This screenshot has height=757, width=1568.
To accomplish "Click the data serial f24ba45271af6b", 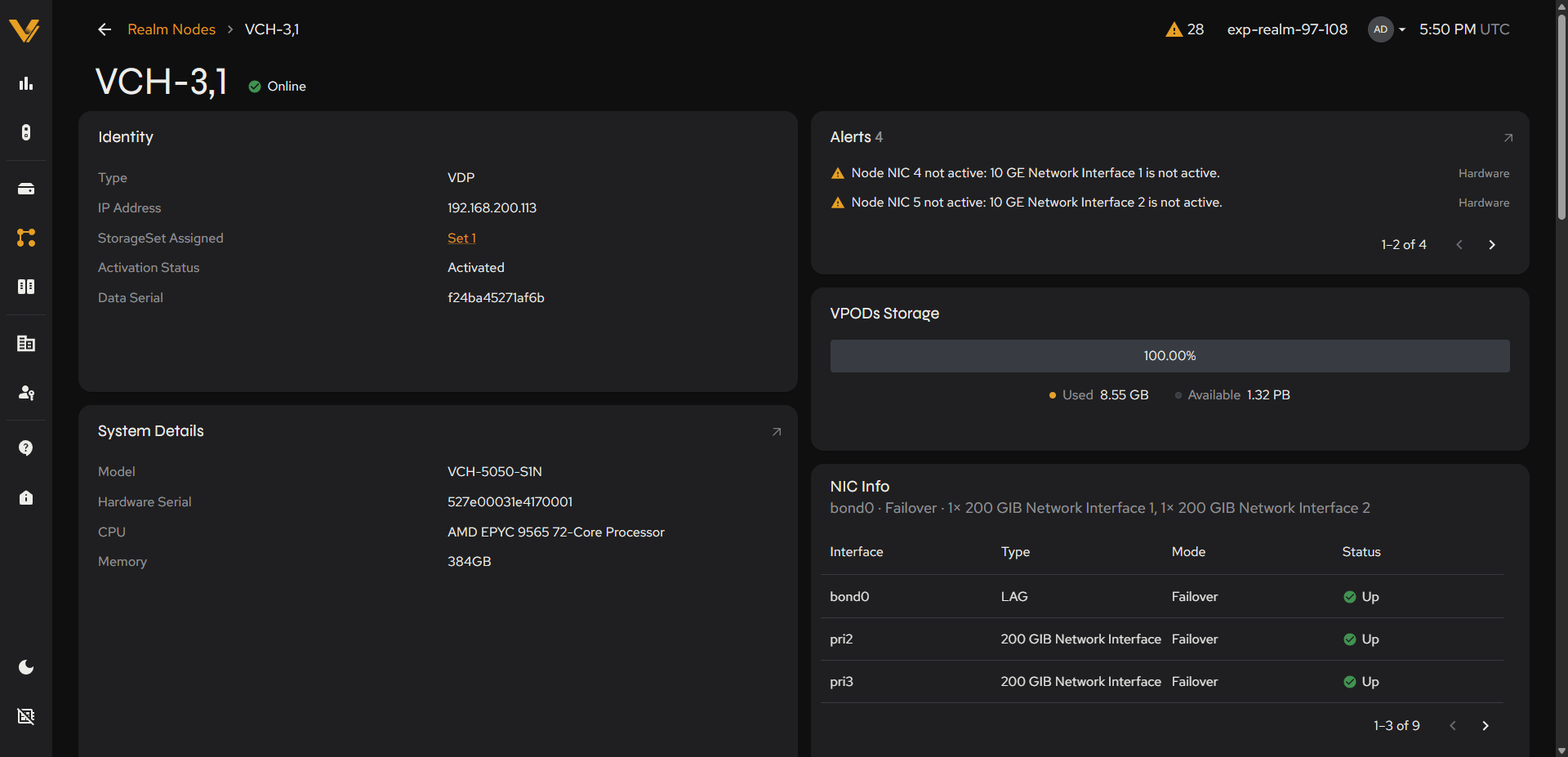I will [x=496, y=298].
